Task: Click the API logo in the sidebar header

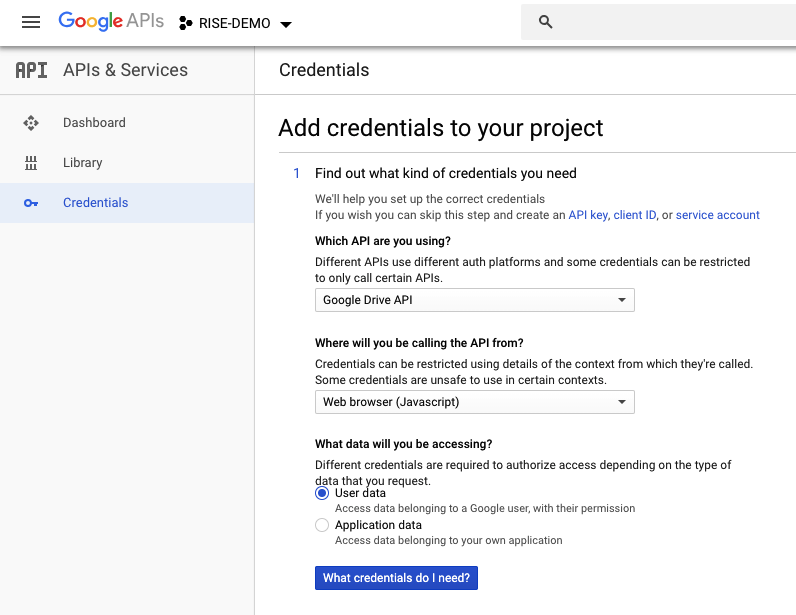Action: pos(31,70)
